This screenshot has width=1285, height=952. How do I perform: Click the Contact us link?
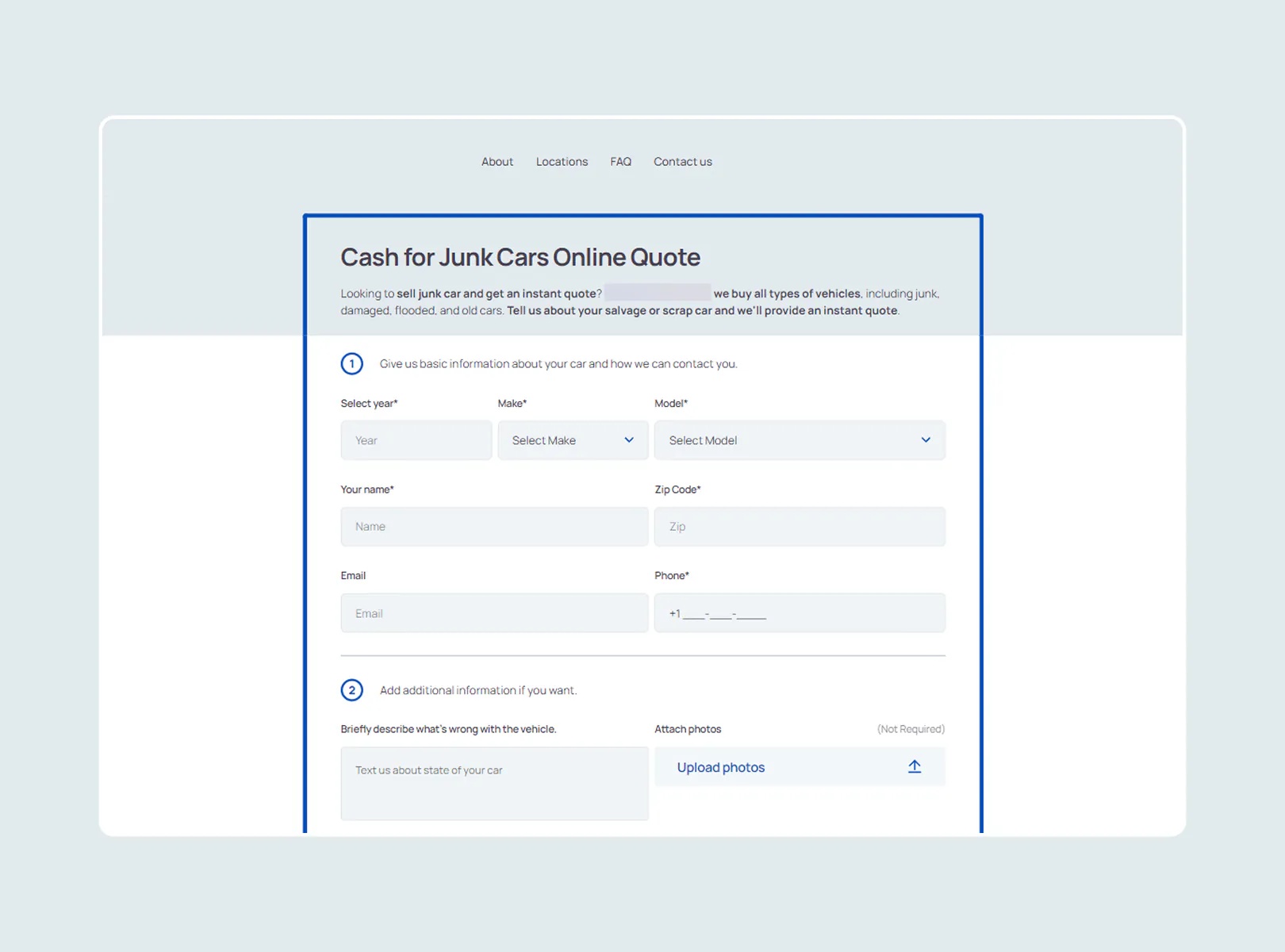(682, 162)
